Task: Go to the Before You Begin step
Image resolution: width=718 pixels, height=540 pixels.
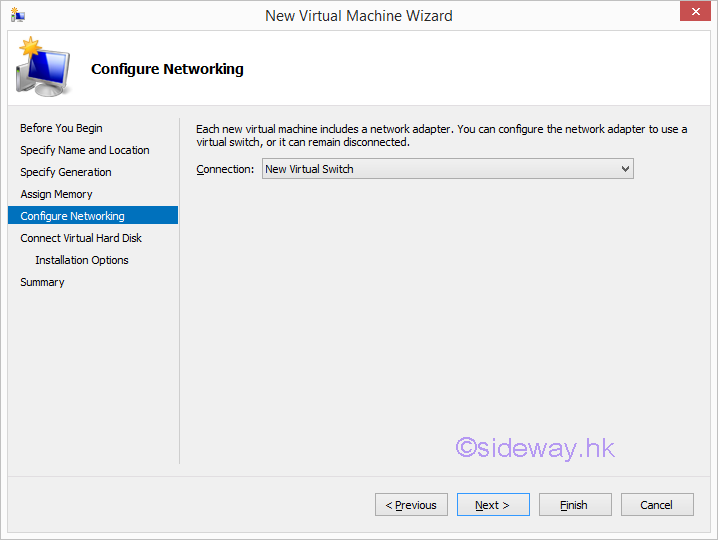Action: [61, 128]
